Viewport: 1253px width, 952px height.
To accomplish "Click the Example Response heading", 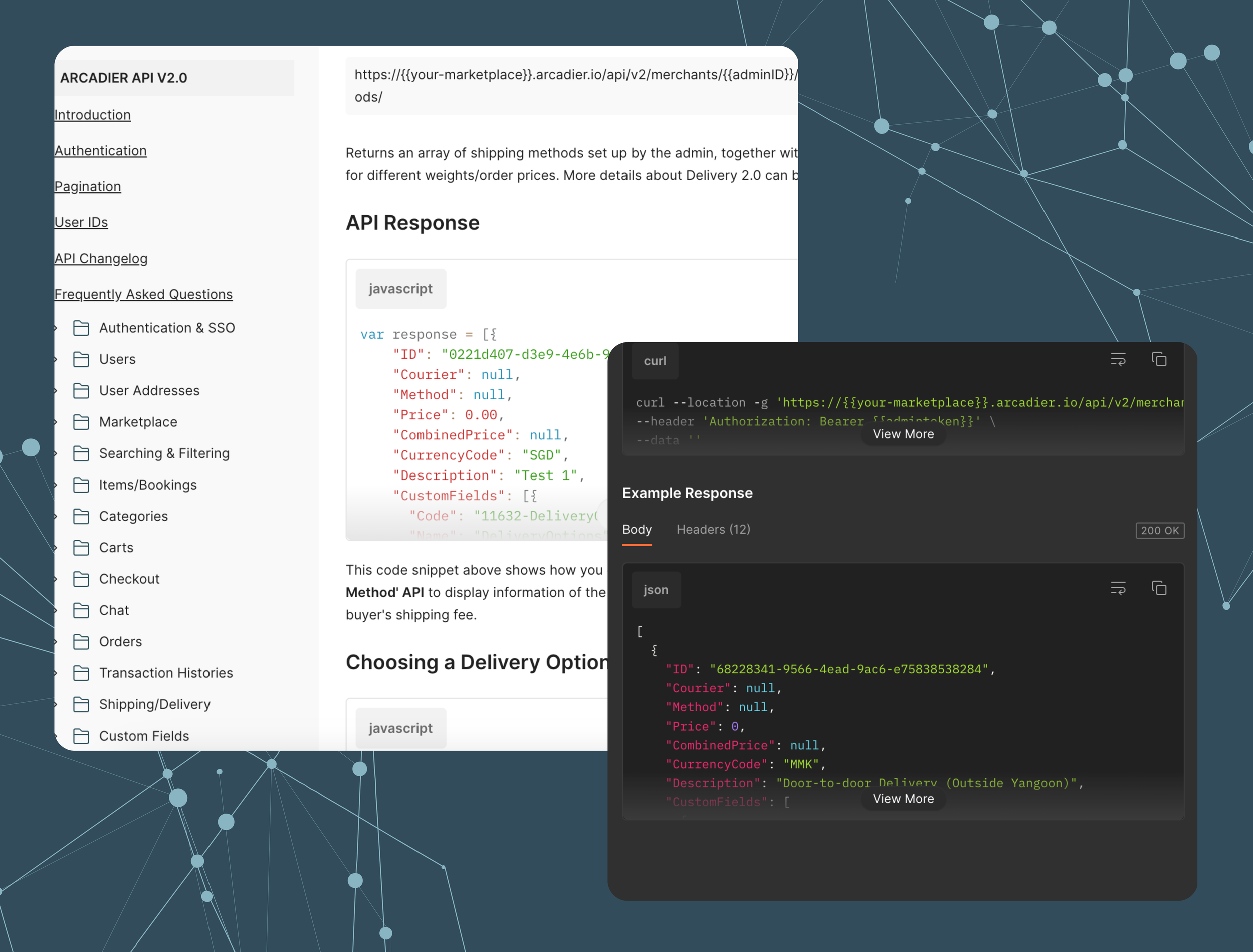I will (x=688, y=493).
